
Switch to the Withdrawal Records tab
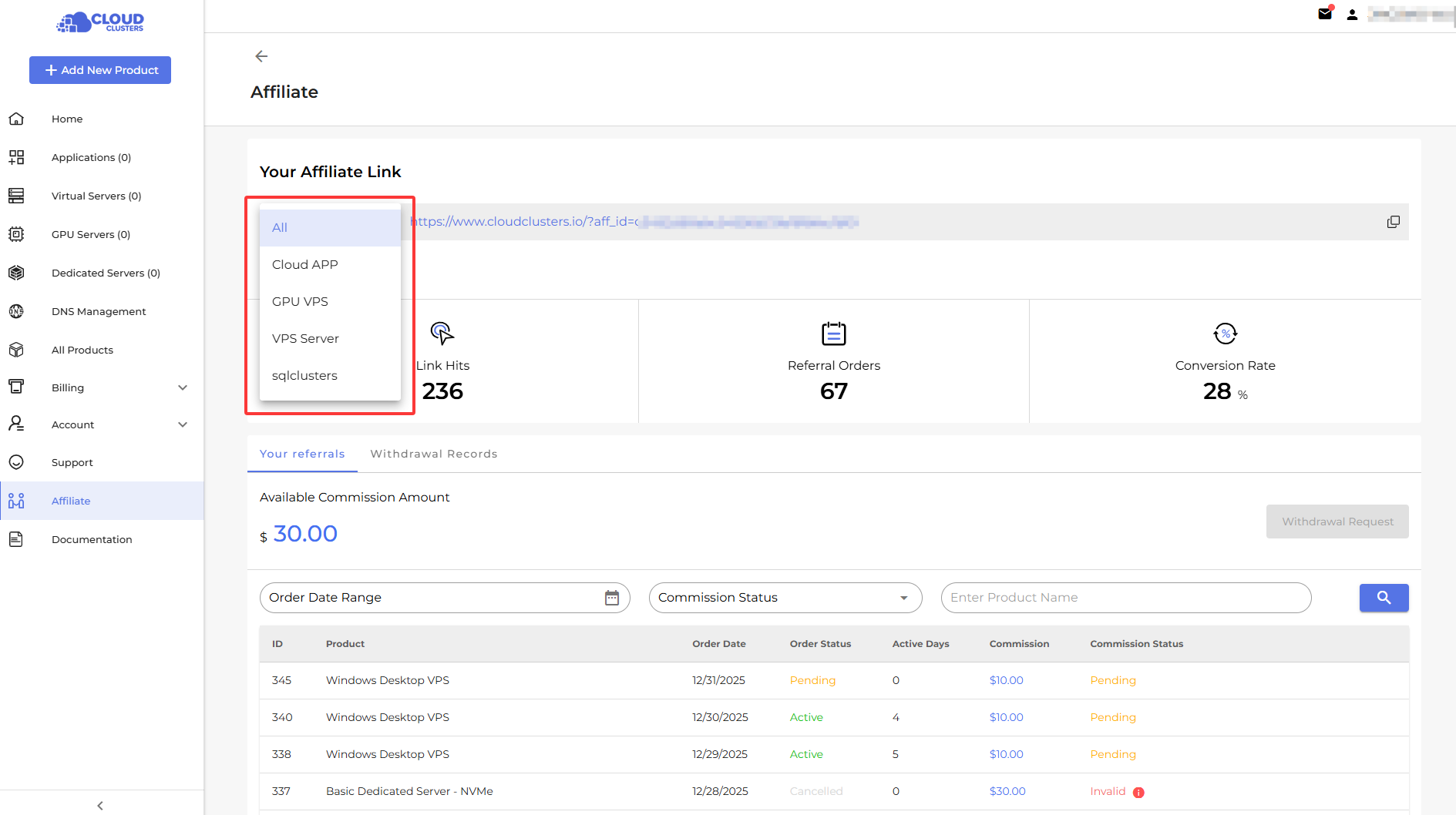tap(433, 454)
